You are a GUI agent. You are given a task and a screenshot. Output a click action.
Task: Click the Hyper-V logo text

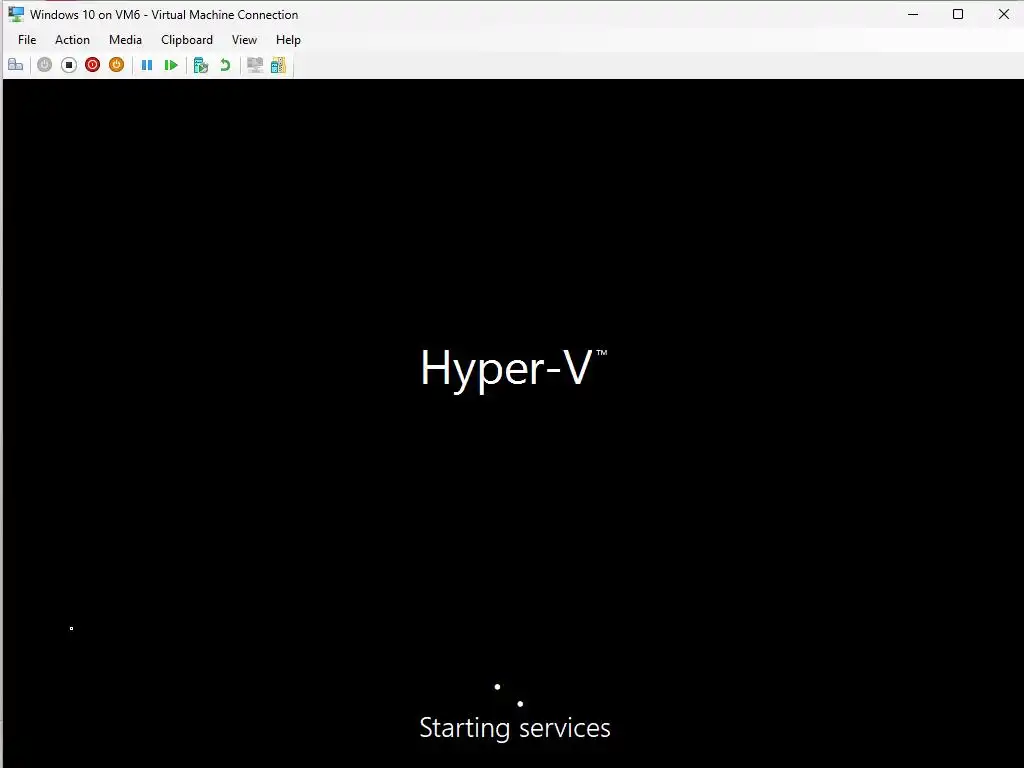[513, 369]
